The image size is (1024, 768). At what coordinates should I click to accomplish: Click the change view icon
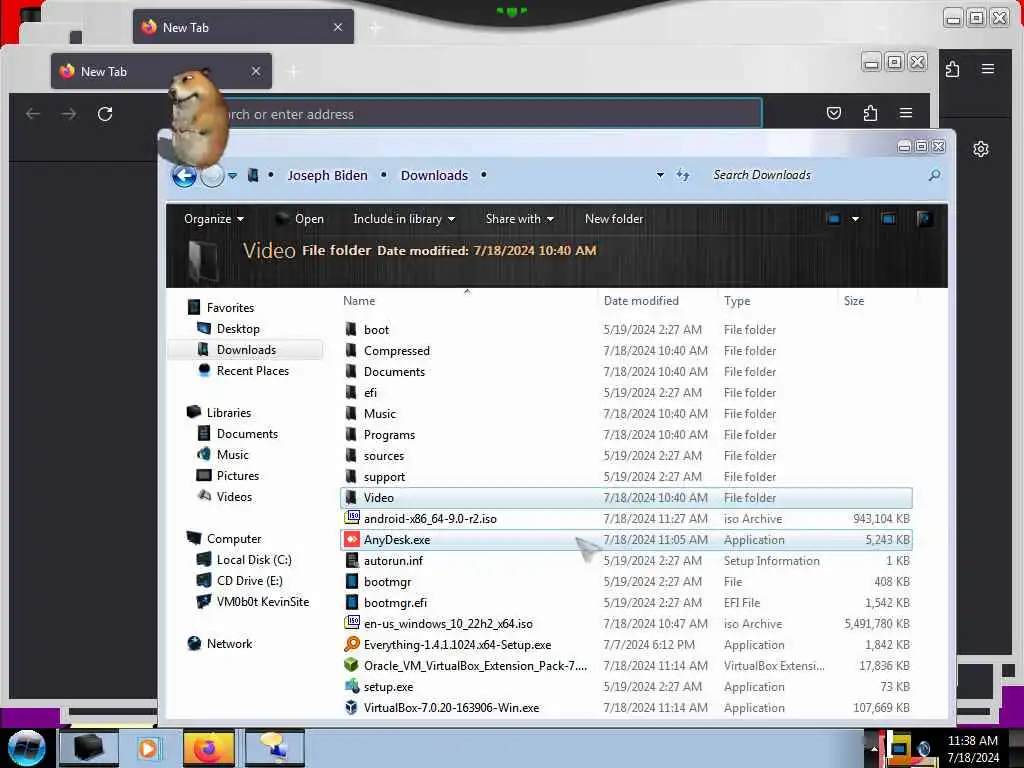[833, 219]
